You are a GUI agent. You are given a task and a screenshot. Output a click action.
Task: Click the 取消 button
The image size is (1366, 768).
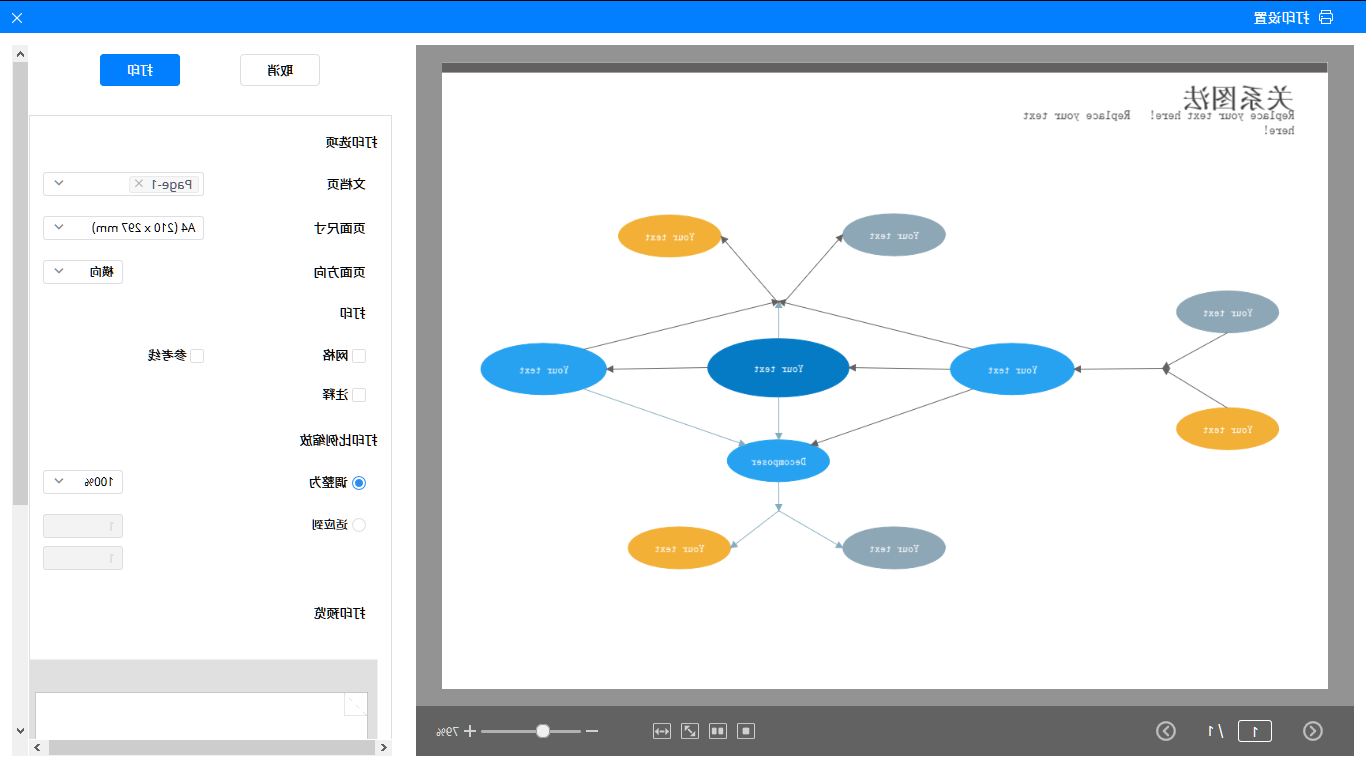click(280, 70)
